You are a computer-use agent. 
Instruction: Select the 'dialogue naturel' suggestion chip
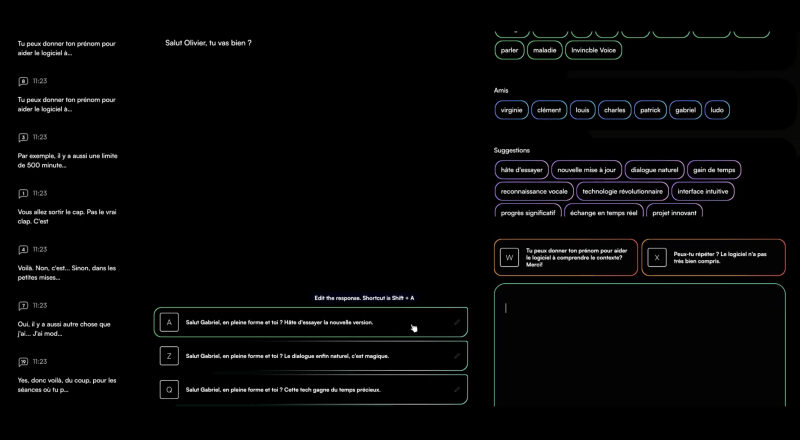[x=655, y=170]
